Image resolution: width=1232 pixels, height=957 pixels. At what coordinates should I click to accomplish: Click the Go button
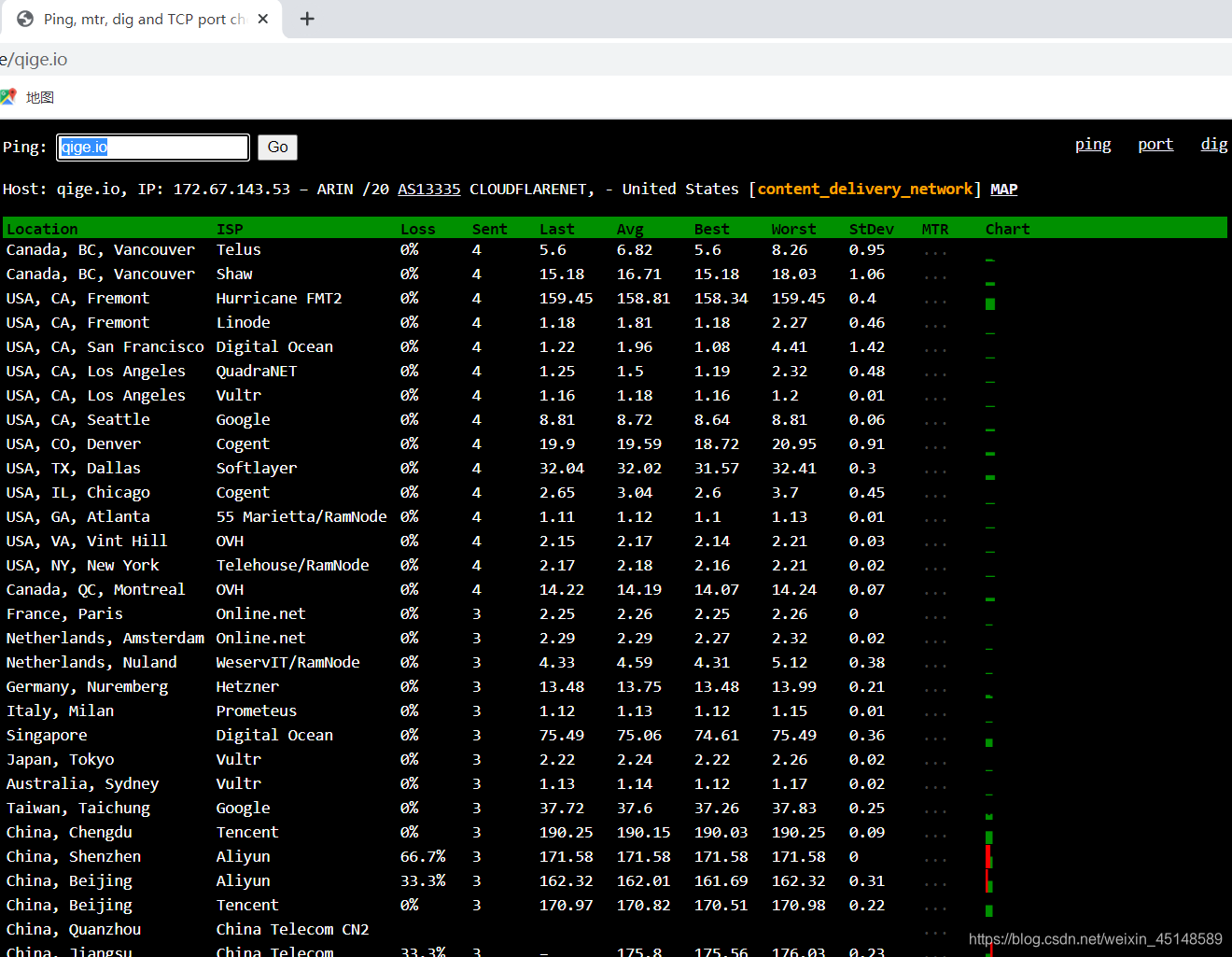(x=277, y=148)
